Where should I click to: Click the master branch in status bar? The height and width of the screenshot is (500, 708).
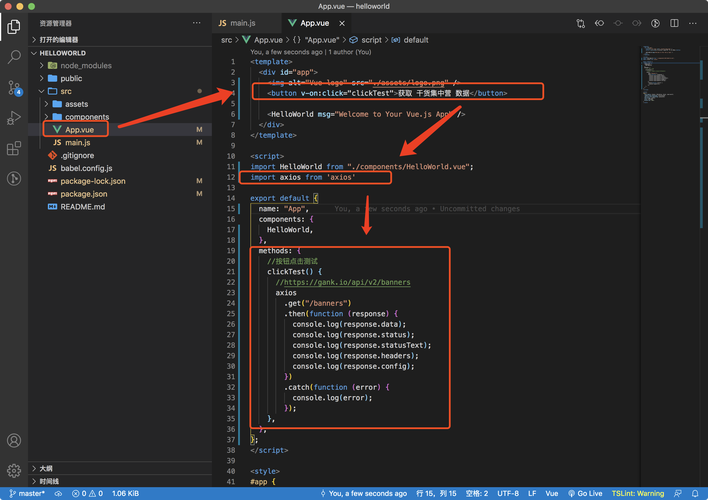pos(27,494)
